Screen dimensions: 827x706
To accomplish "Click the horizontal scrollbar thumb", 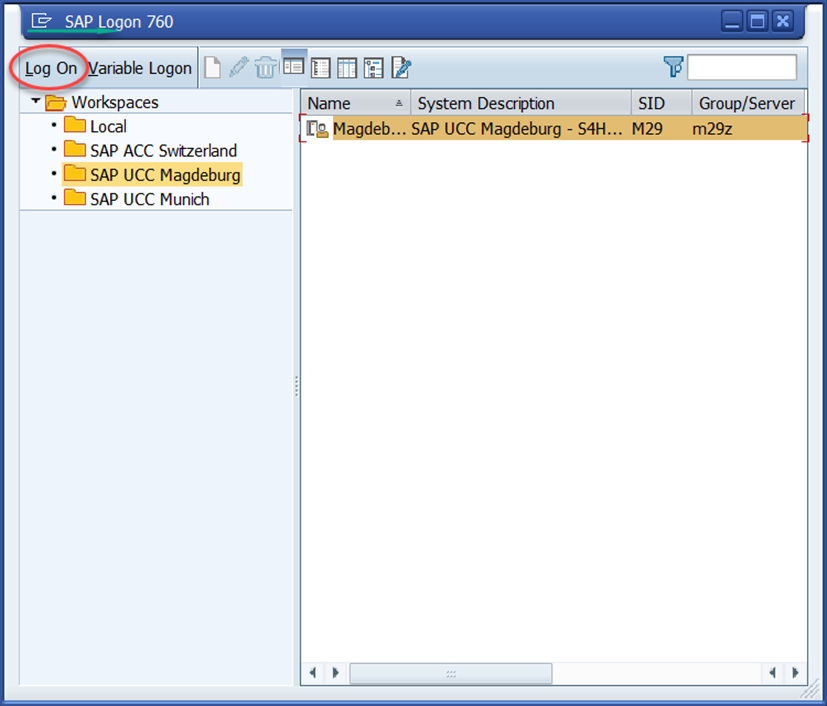I will (x=451, y=673).
